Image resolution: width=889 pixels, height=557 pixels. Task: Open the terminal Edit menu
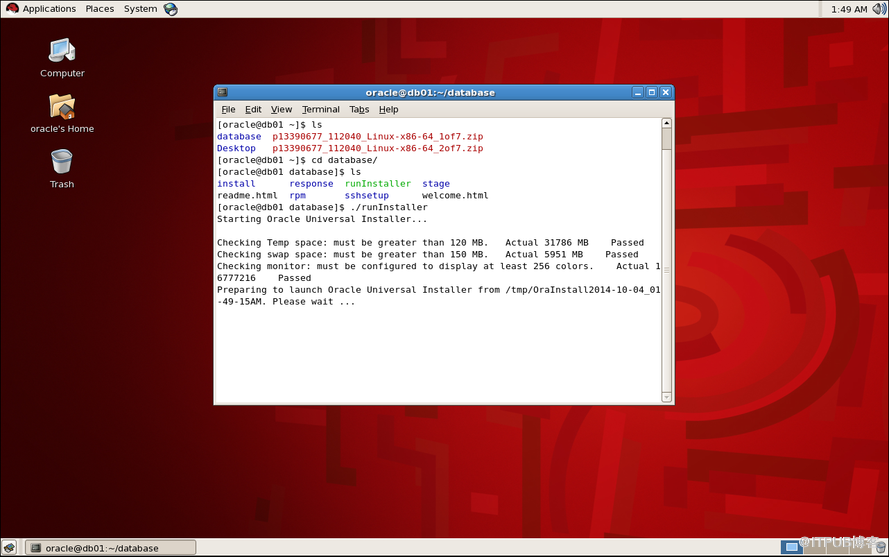click(253, 109)
